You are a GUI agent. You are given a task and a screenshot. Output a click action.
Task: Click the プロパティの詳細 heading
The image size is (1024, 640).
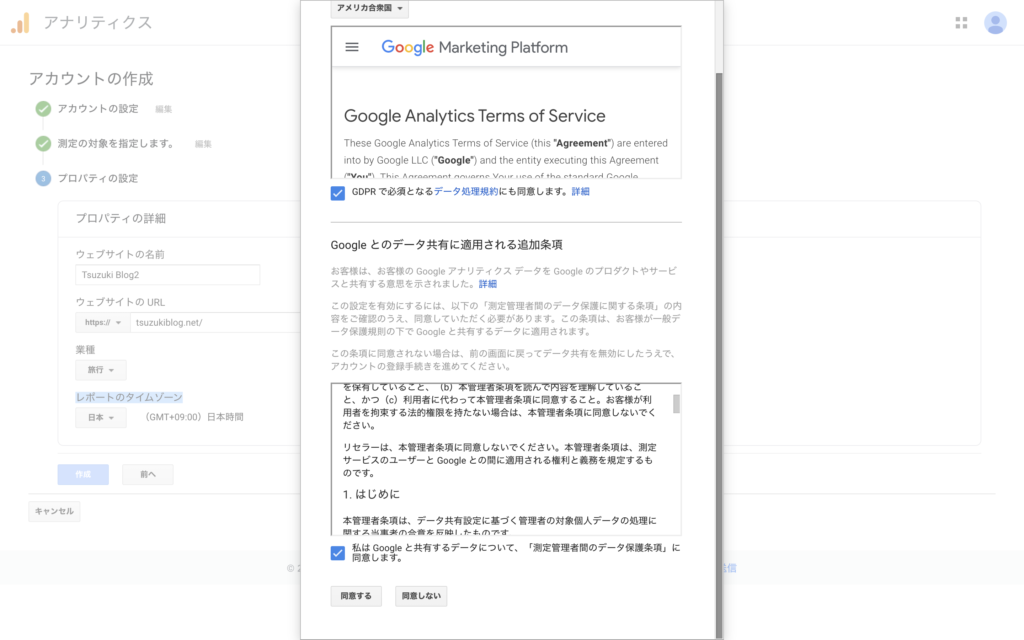pyautogui.click(x=121, y=219)
